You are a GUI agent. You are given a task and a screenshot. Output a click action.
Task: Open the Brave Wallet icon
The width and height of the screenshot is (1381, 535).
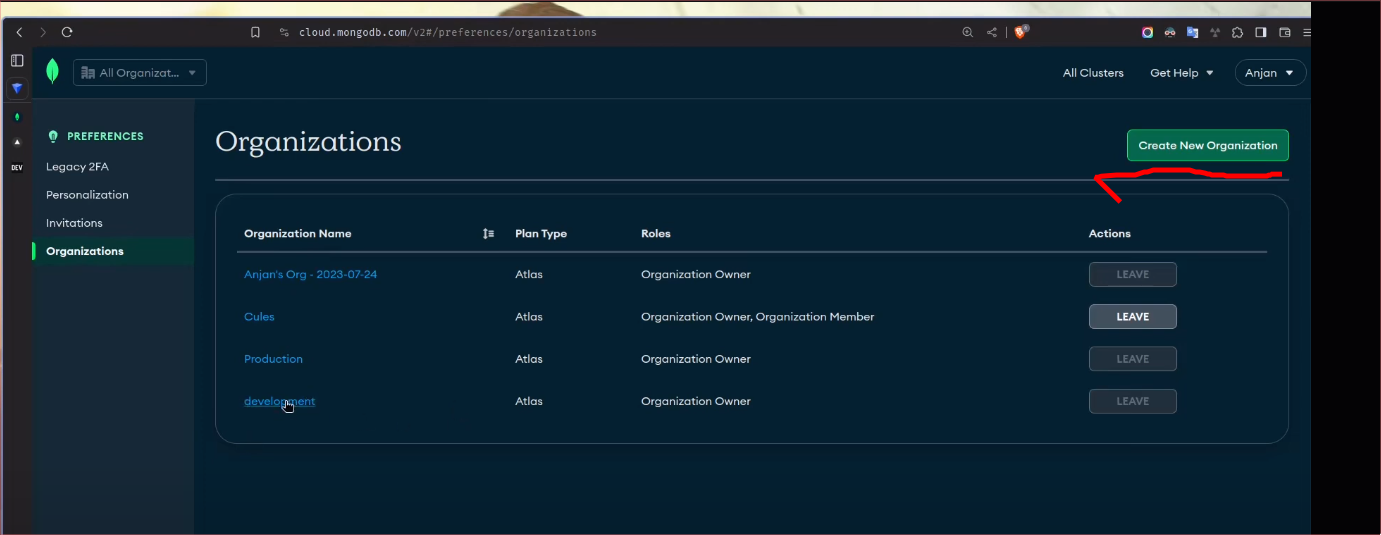pos(1283,32)
